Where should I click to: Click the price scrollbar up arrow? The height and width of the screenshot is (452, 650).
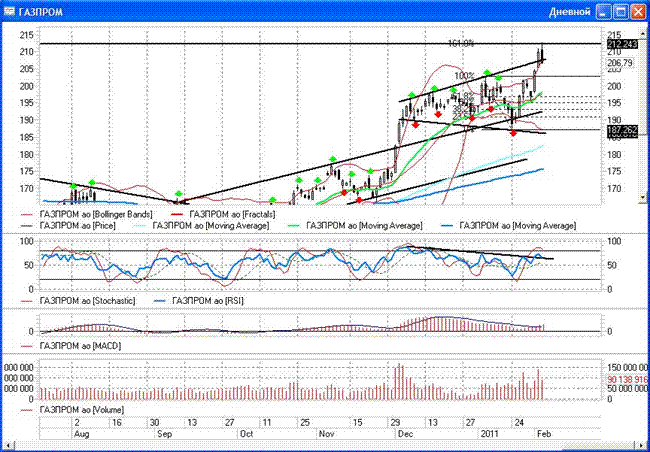pyautogui.click(x=642, y=32)
